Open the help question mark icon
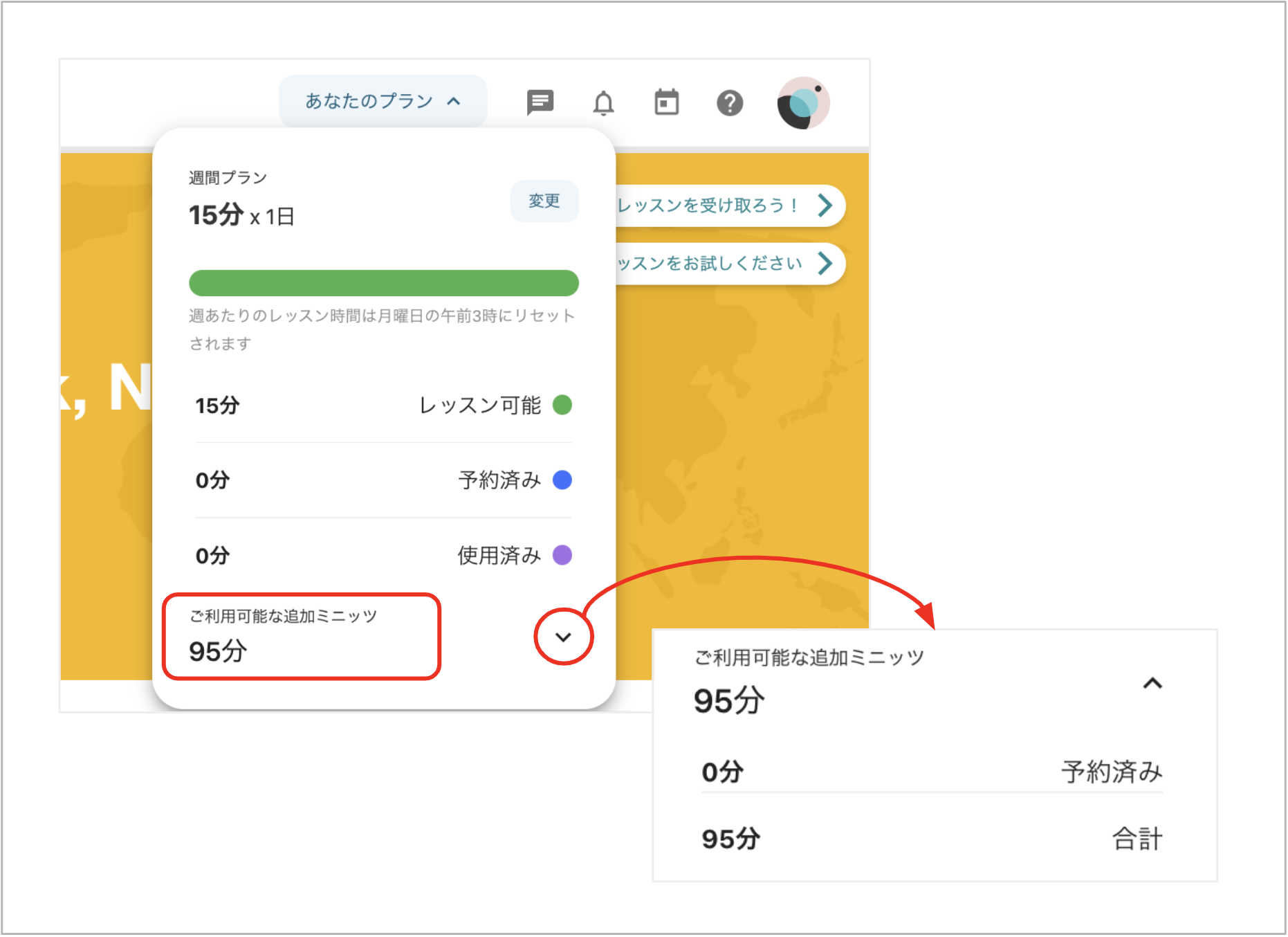The height and width of the screenshot is (937, 1288). 730,103
